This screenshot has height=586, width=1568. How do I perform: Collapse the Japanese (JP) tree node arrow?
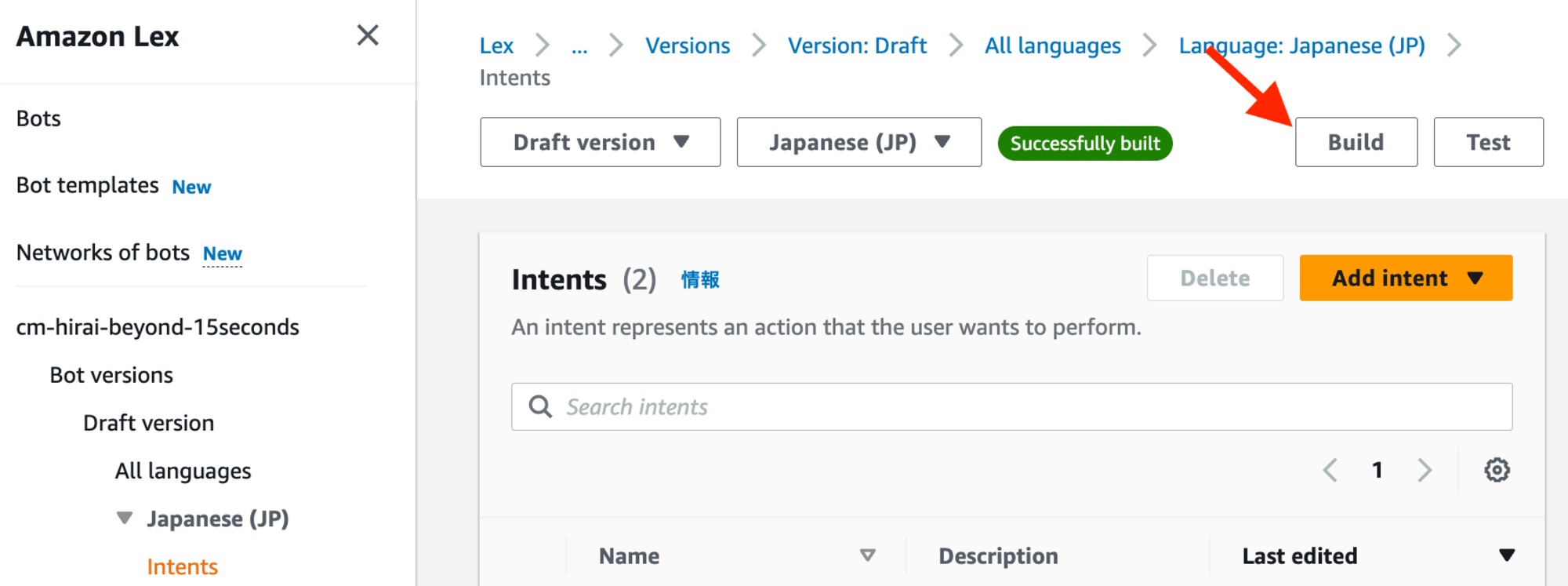click(125, 519)
